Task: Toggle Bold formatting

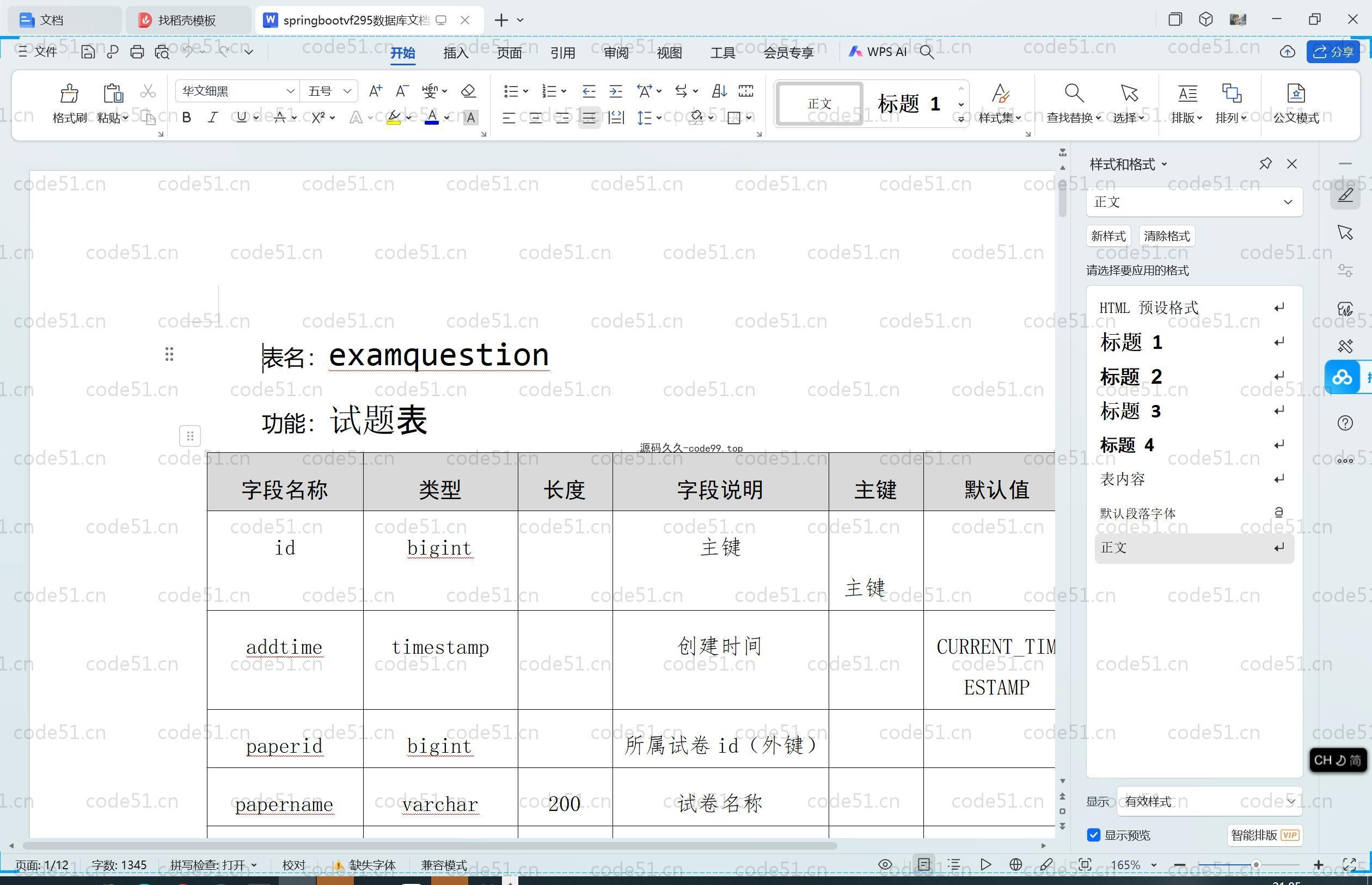Action: coord(186,118)
